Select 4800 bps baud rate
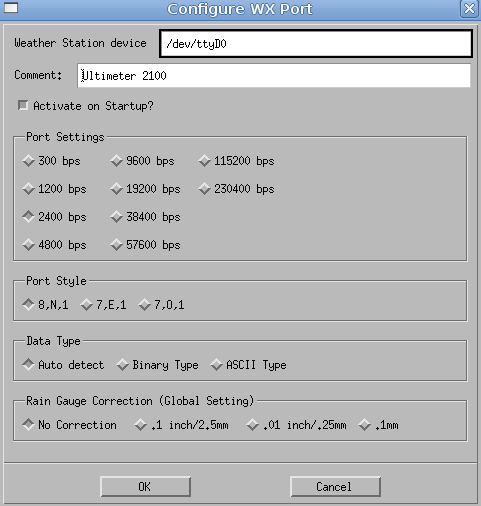481x506 pixels. coord(28,245)
